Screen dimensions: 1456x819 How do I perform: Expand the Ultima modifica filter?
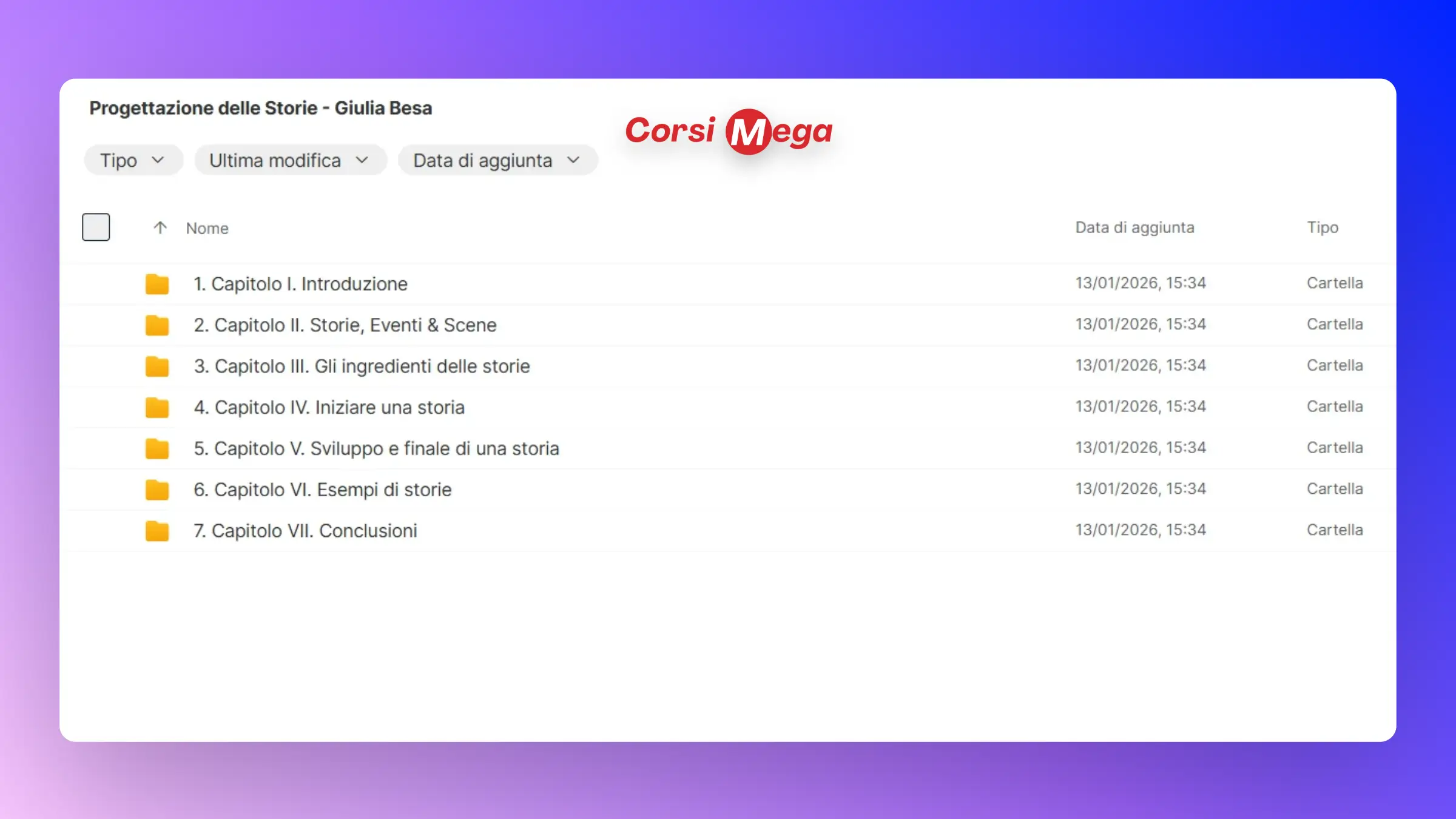pos(289,160)
